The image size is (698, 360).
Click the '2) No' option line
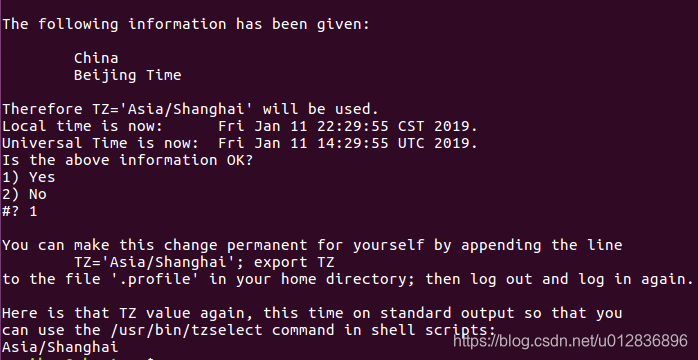tap(24, 194)
